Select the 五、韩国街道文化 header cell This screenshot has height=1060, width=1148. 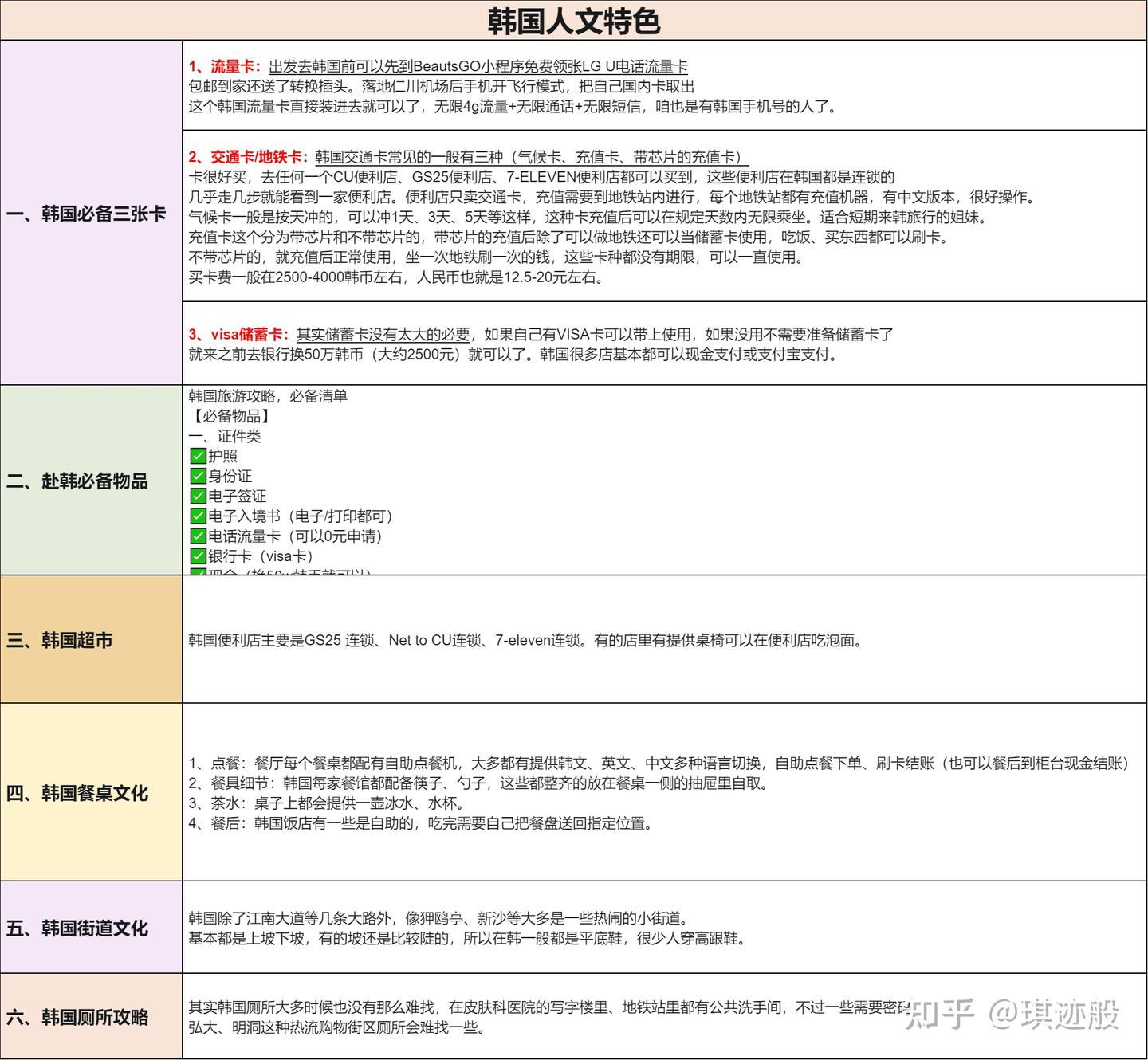click(x=92, y=928)
